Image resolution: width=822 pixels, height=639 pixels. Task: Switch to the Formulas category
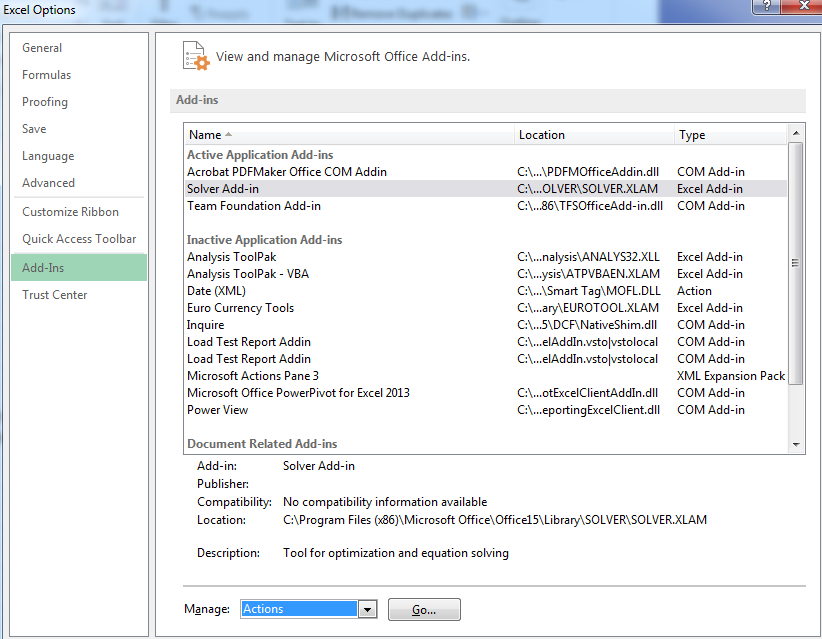coord(47,75)
